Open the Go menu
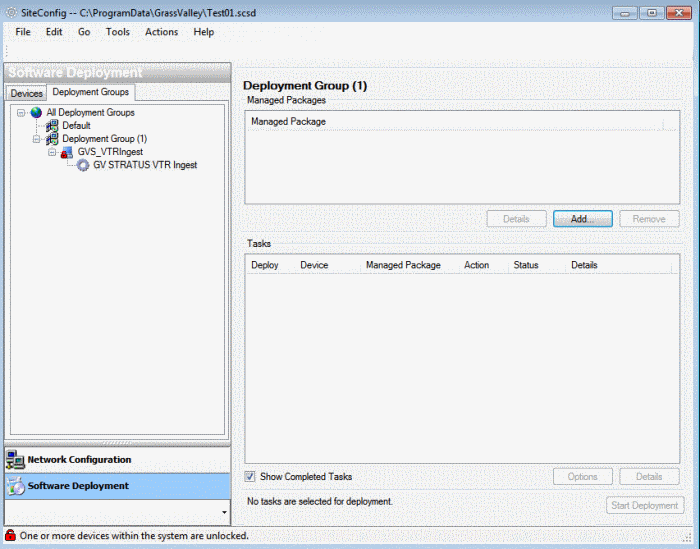 84,32
